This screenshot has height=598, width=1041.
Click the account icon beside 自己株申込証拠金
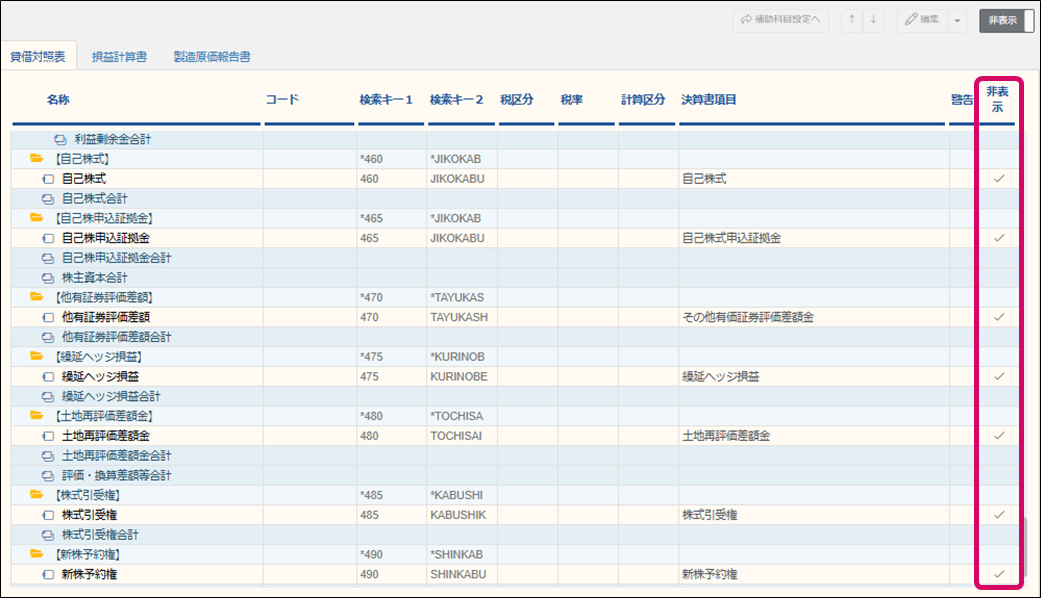point(47,238)
